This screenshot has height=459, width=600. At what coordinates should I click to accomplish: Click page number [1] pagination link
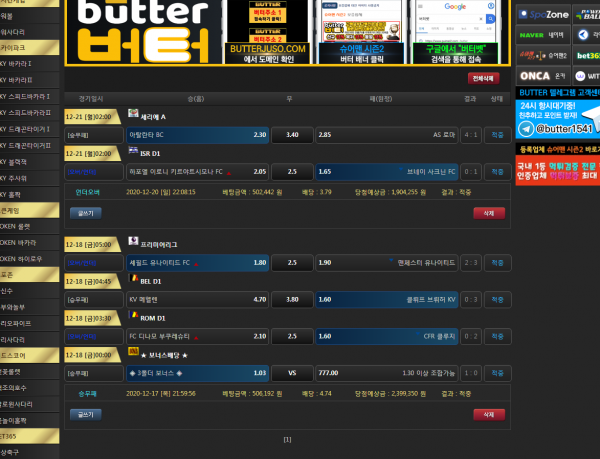pos(287,439)
